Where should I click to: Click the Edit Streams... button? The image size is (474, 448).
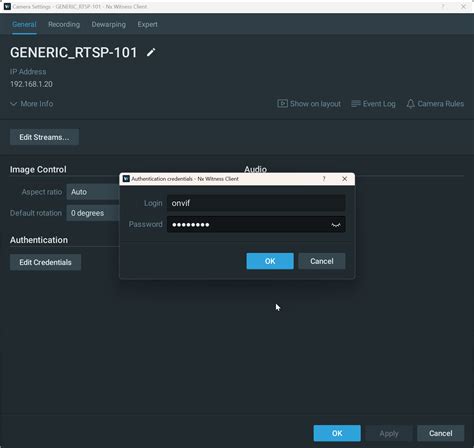click(x=44, y=137)
